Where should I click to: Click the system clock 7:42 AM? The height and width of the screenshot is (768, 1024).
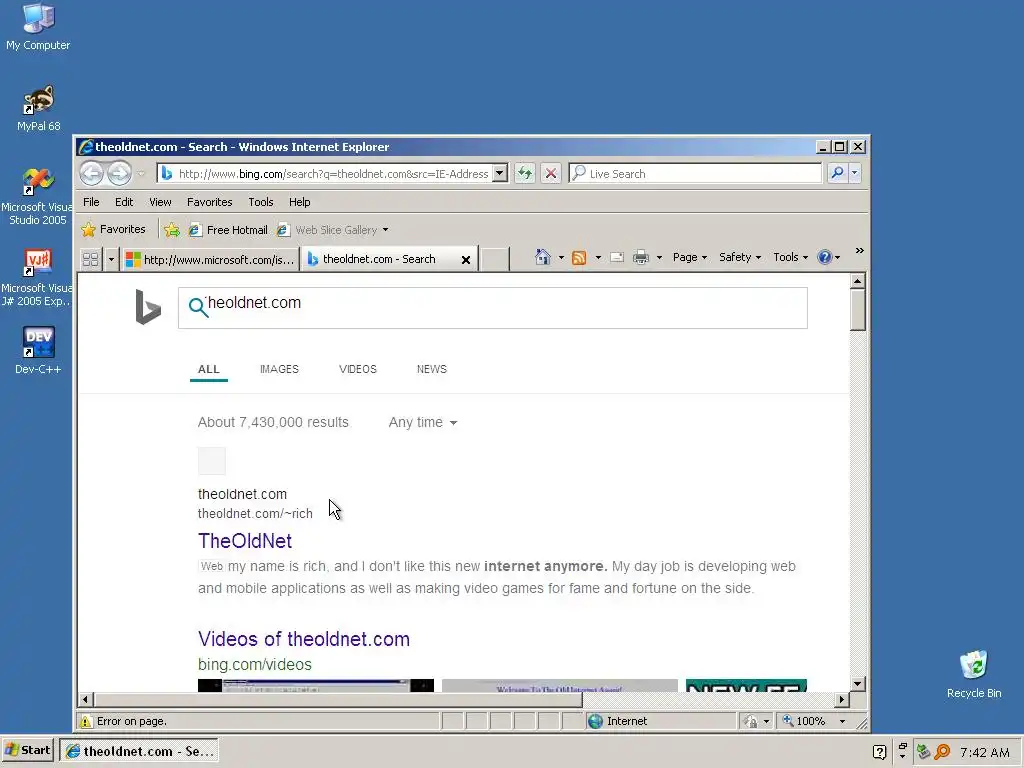click(x=985, y=752)
